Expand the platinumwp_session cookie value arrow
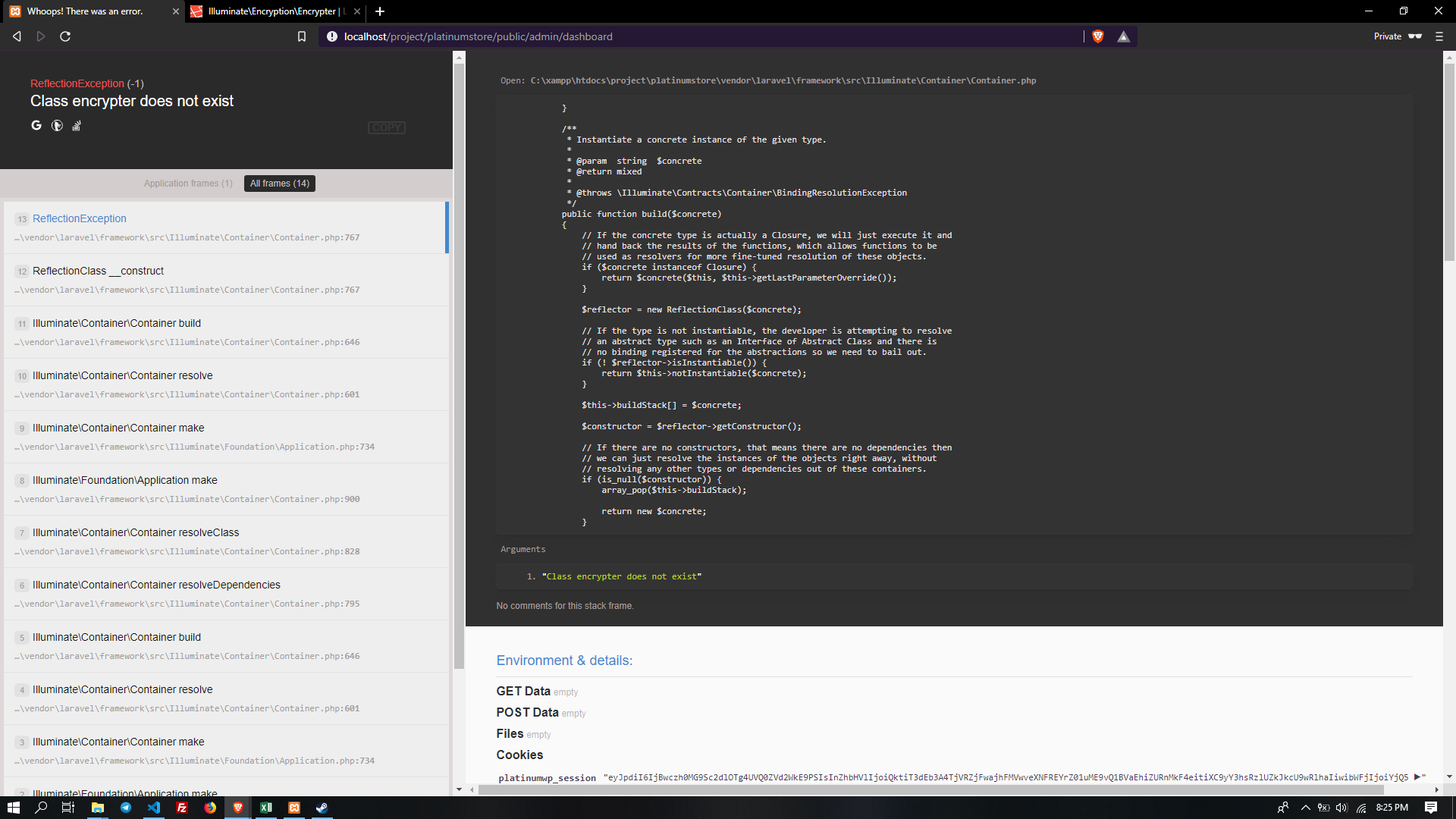 (x=1417, y=777)
